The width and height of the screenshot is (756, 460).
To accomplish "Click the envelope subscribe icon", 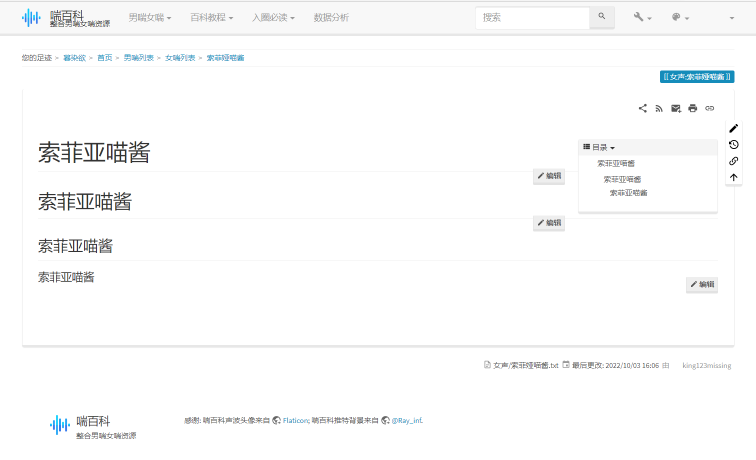I will pos(676,108).
